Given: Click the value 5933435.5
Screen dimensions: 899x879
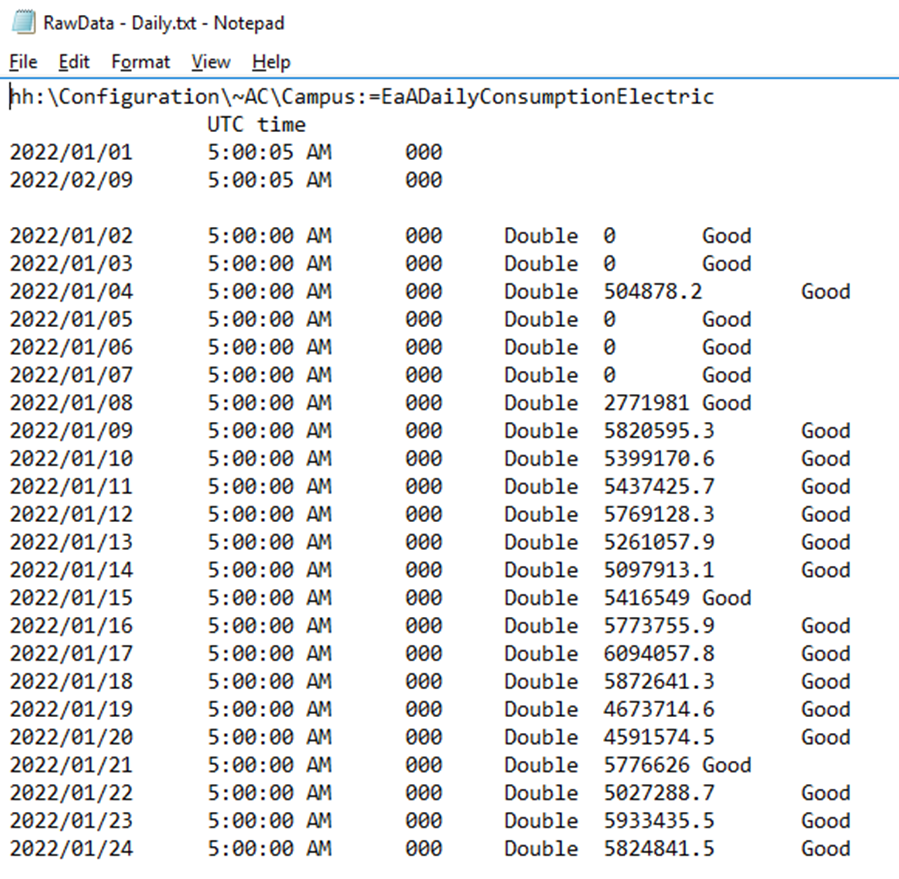Looking at the screenshot, I should 659,821.
